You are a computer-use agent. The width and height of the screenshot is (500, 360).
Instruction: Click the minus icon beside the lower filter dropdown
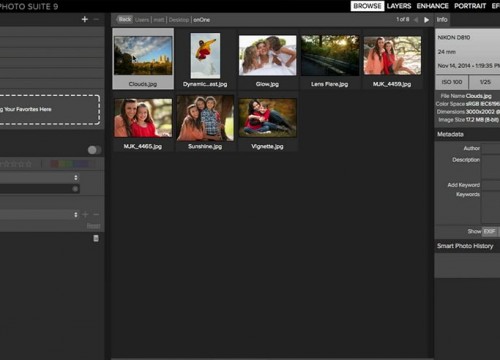[96, 215]
